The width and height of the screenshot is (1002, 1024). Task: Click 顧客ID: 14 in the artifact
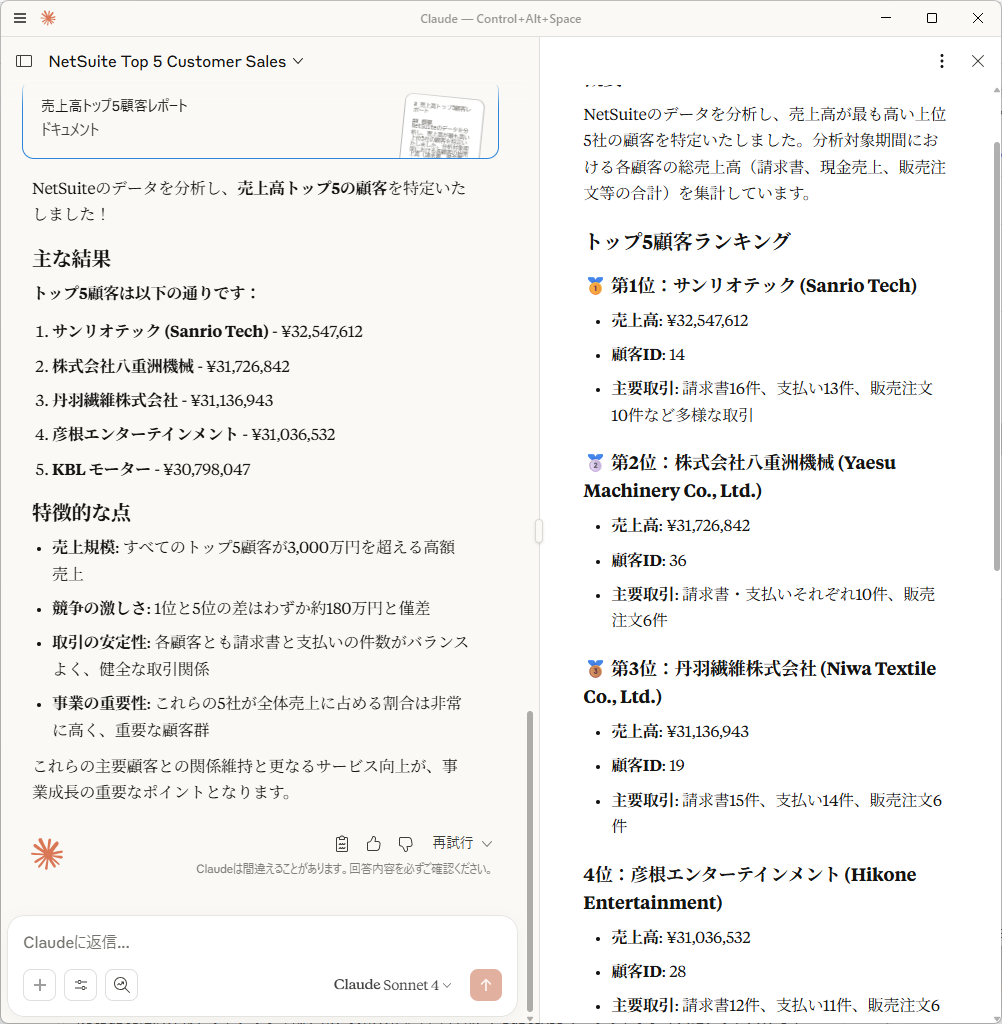click(648, 355)
